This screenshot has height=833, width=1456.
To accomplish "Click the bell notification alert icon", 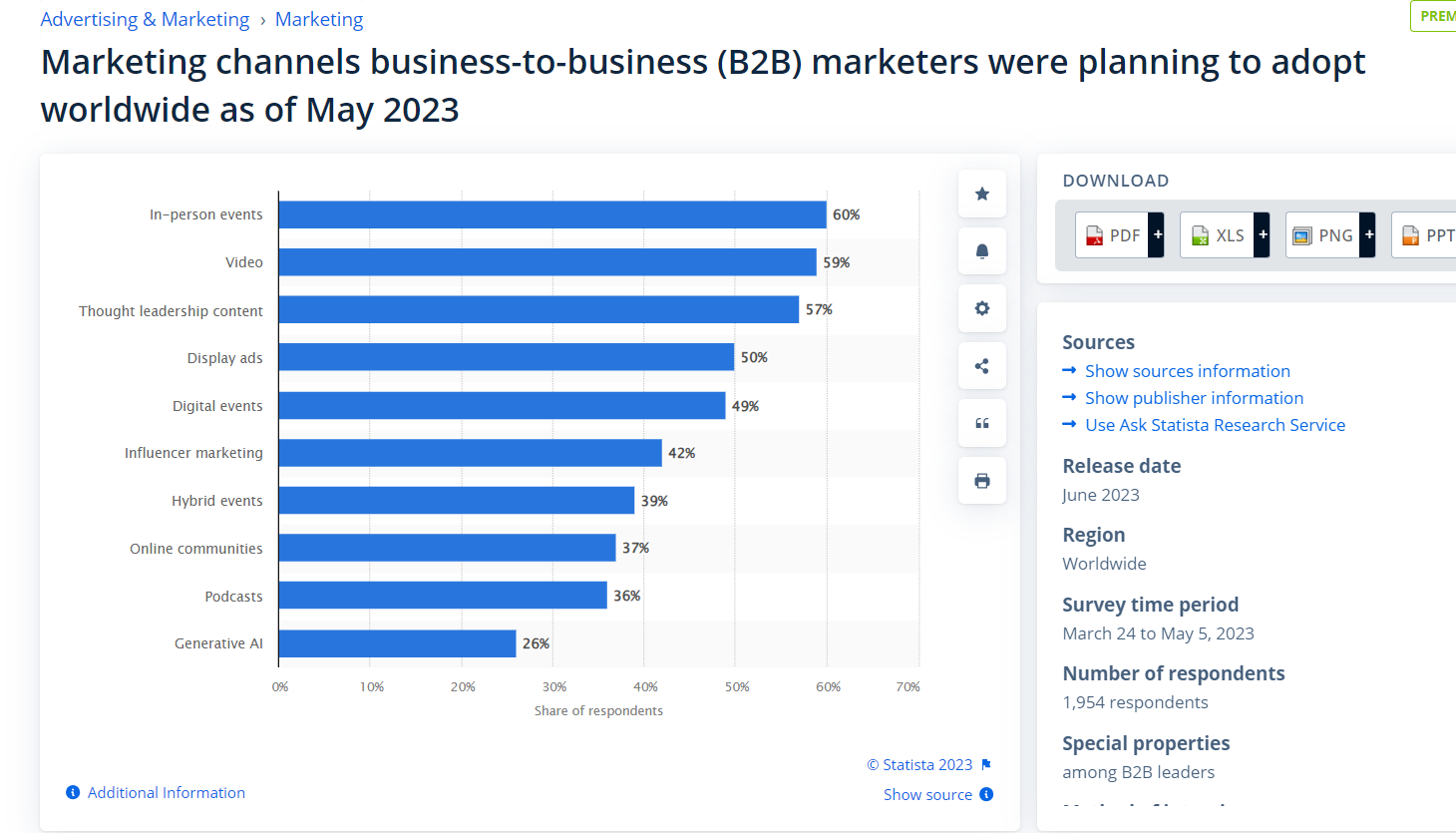I will pos(981,251).
